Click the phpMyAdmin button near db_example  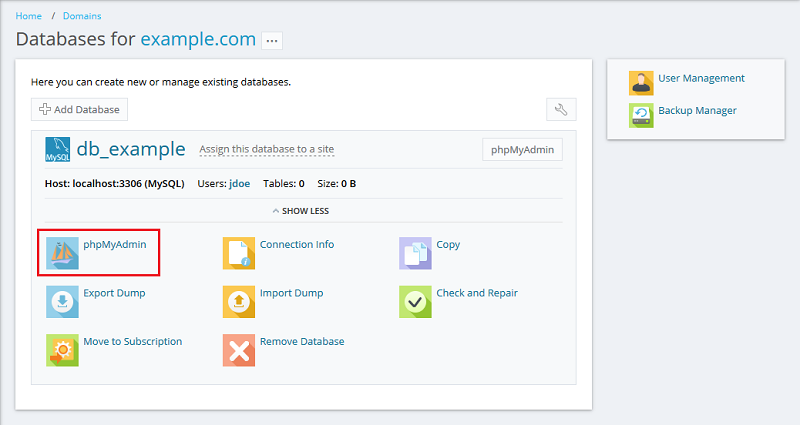pyautogui.click(x=522, y=149)
